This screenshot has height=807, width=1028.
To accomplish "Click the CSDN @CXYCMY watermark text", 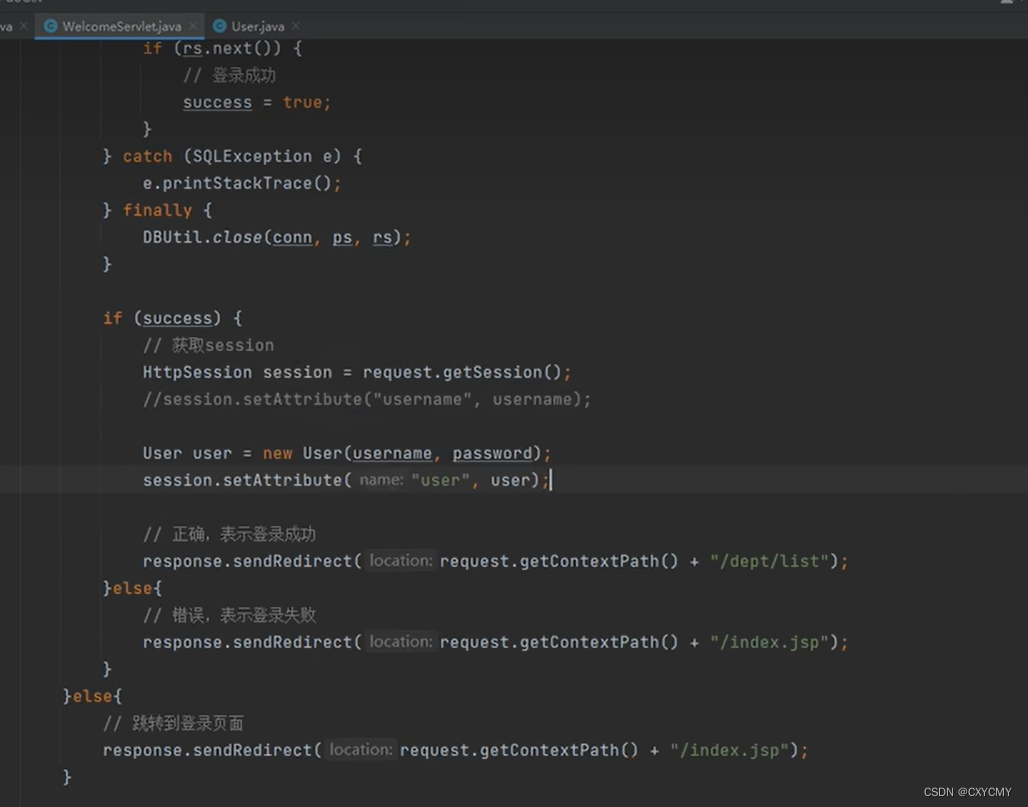I will 969,790.
